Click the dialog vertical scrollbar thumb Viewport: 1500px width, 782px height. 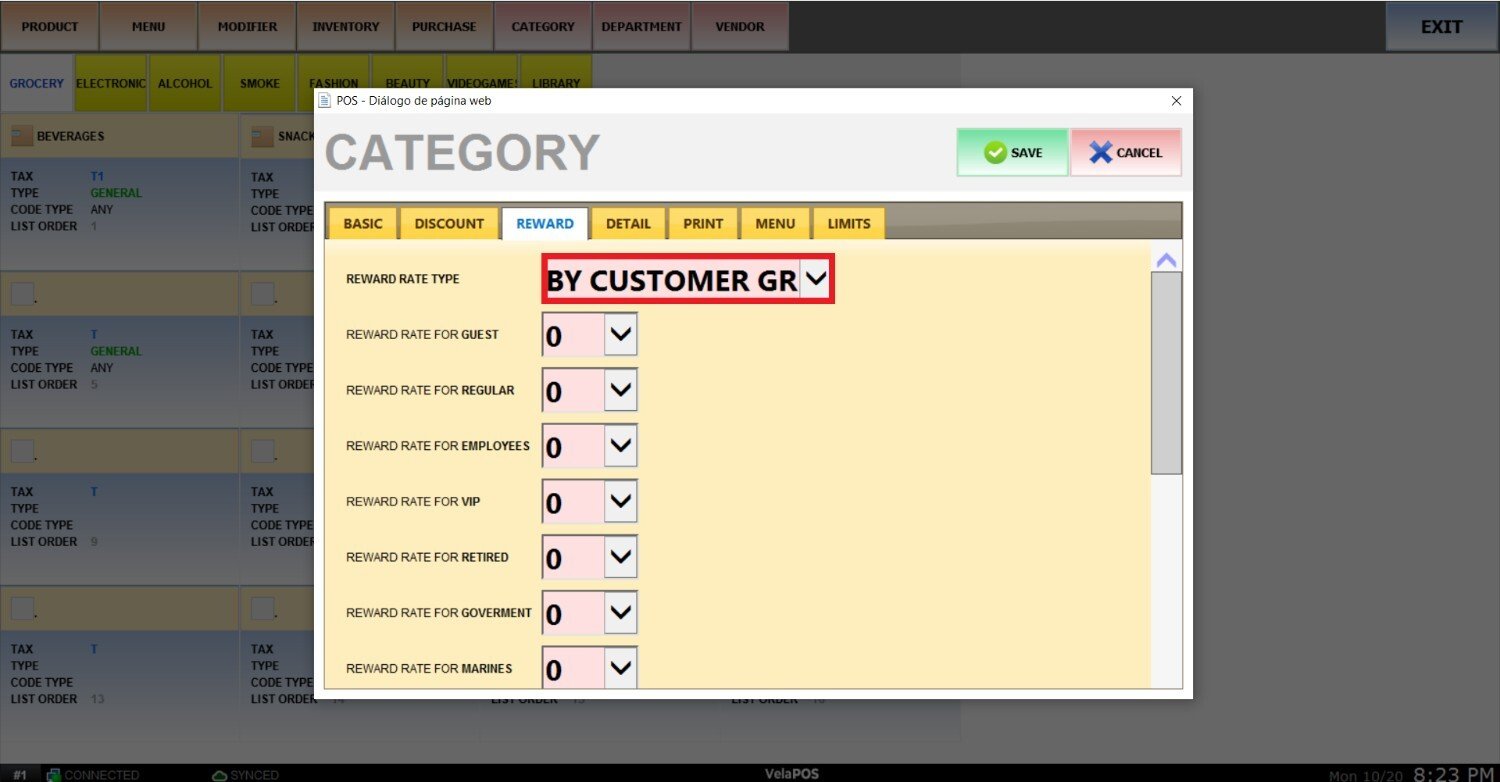(x=1166, y=372)
